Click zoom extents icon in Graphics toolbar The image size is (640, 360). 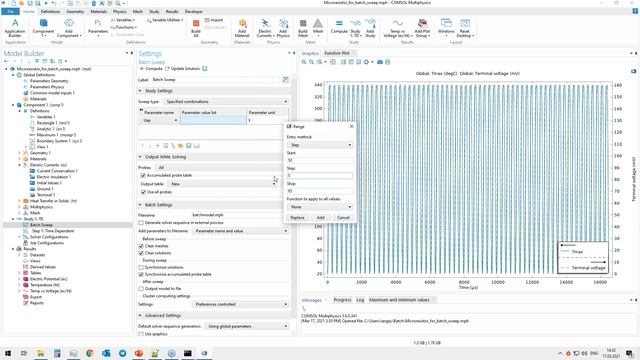333,62
